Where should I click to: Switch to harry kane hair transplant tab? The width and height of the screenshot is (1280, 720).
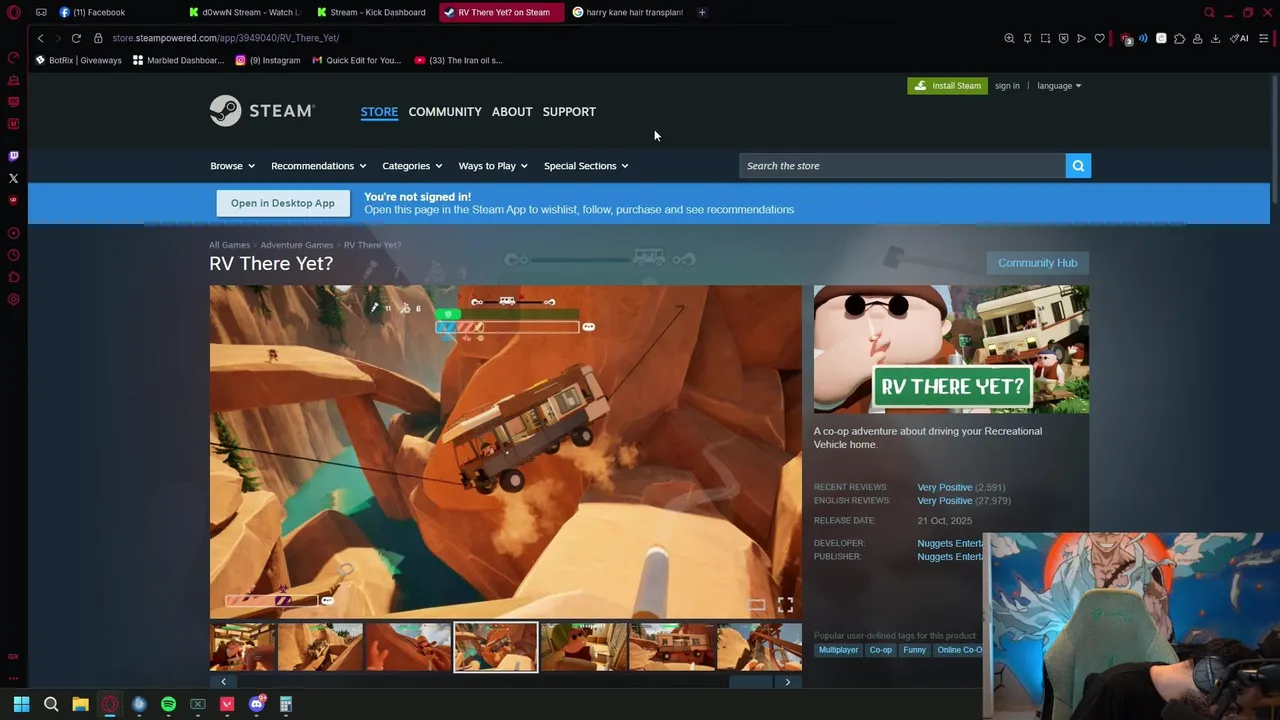[627, 12]
